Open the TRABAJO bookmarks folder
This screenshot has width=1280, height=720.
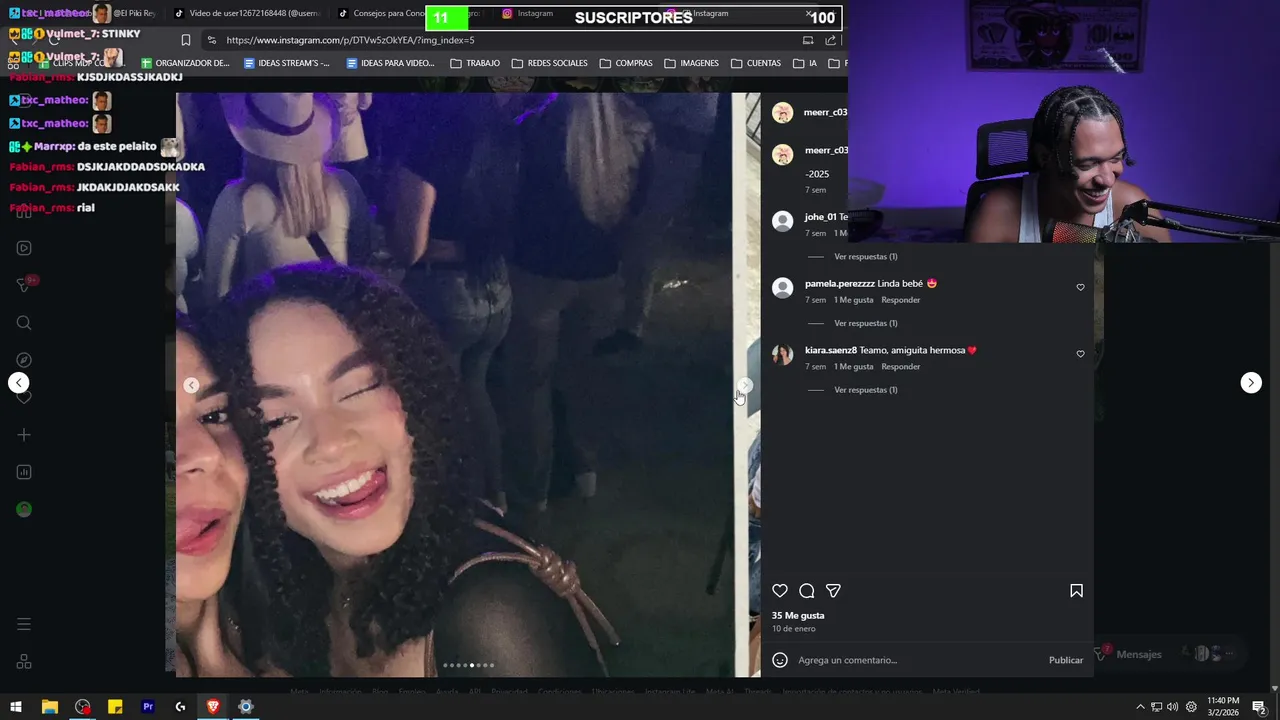point(475,63)
